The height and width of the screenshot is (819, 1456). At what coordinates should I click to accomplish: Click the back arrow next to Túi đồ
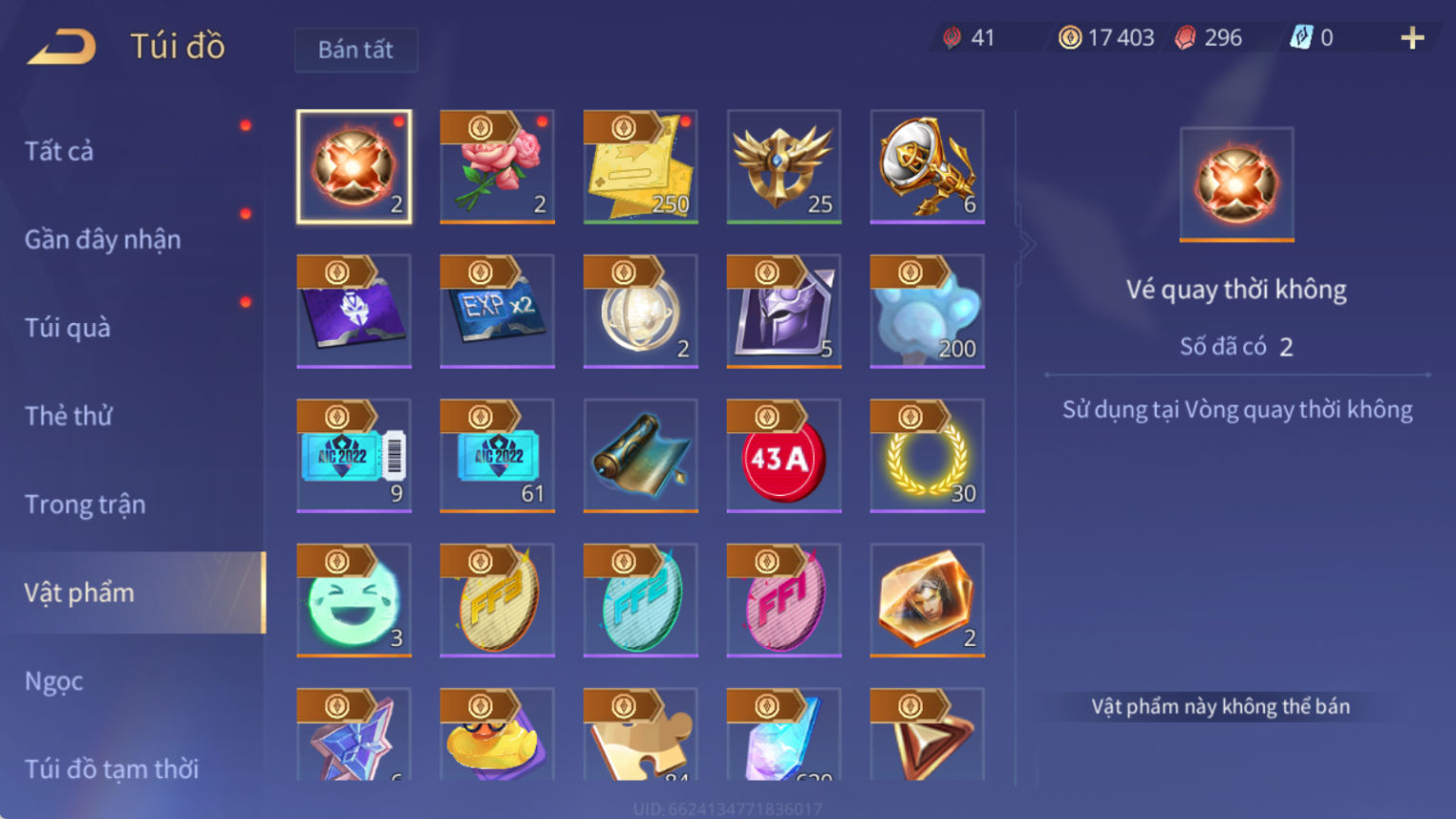[x=62, y=47]
